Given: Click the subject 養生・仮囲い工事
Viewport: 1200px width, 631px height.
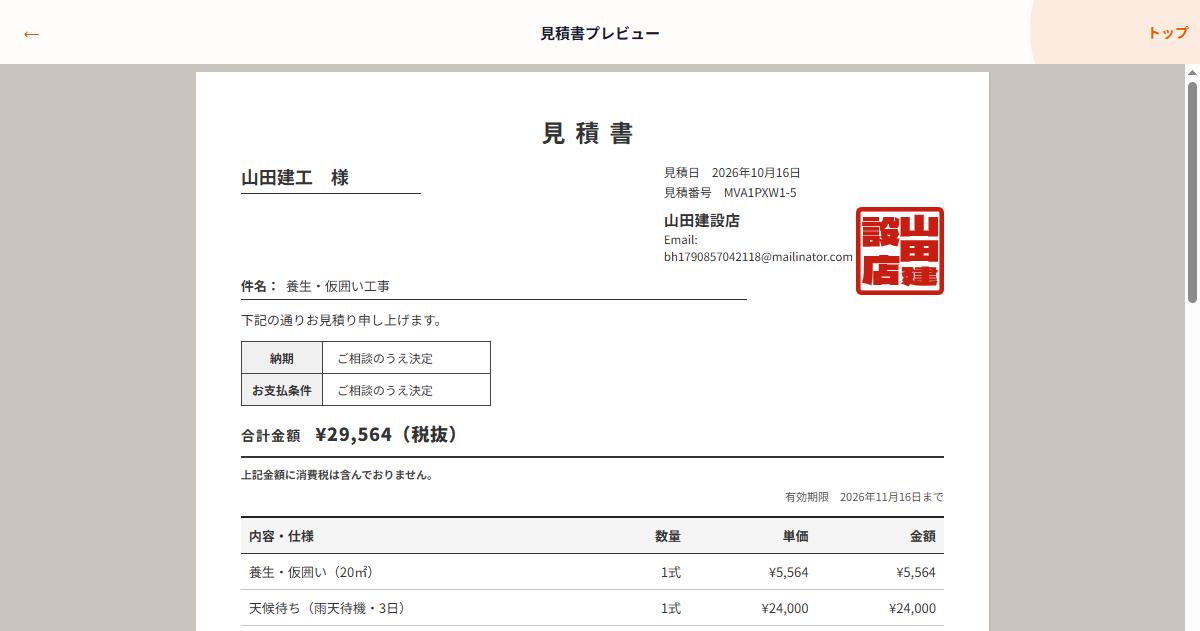Looking at the screenshot, I should [338, 286].
